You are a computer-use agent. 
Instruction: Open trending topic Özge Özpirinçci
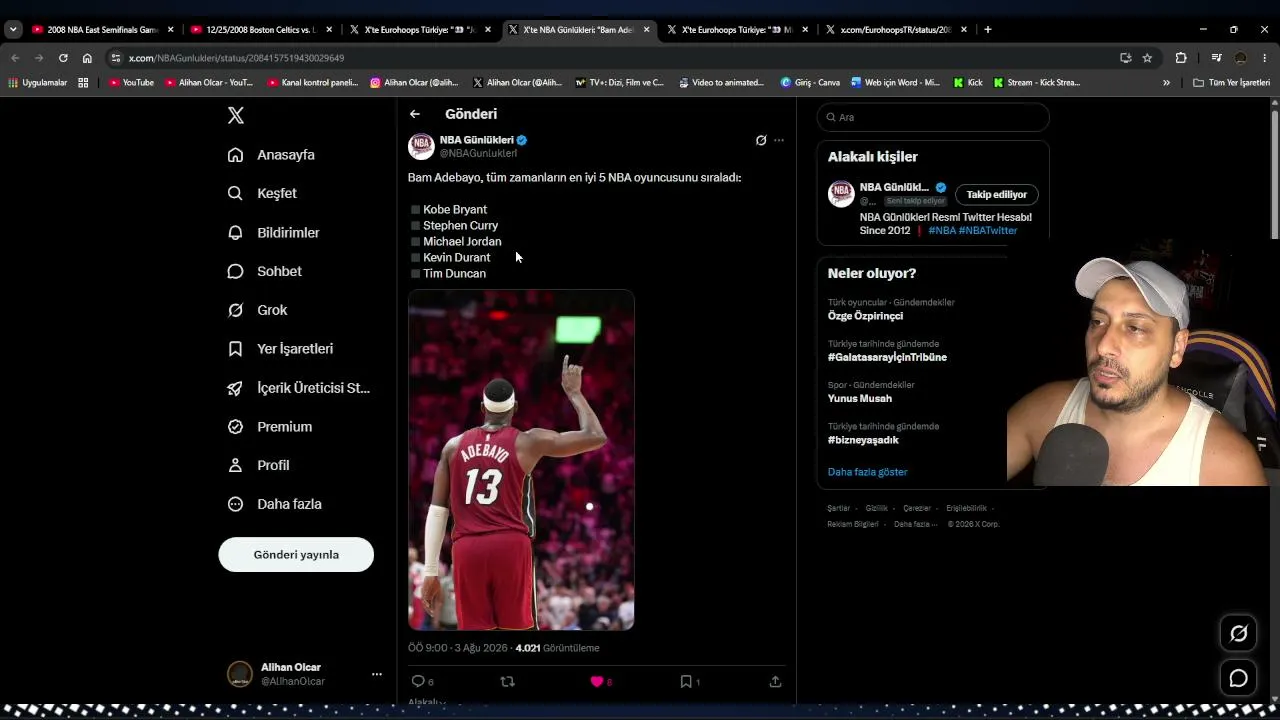[x=865, y=316]
